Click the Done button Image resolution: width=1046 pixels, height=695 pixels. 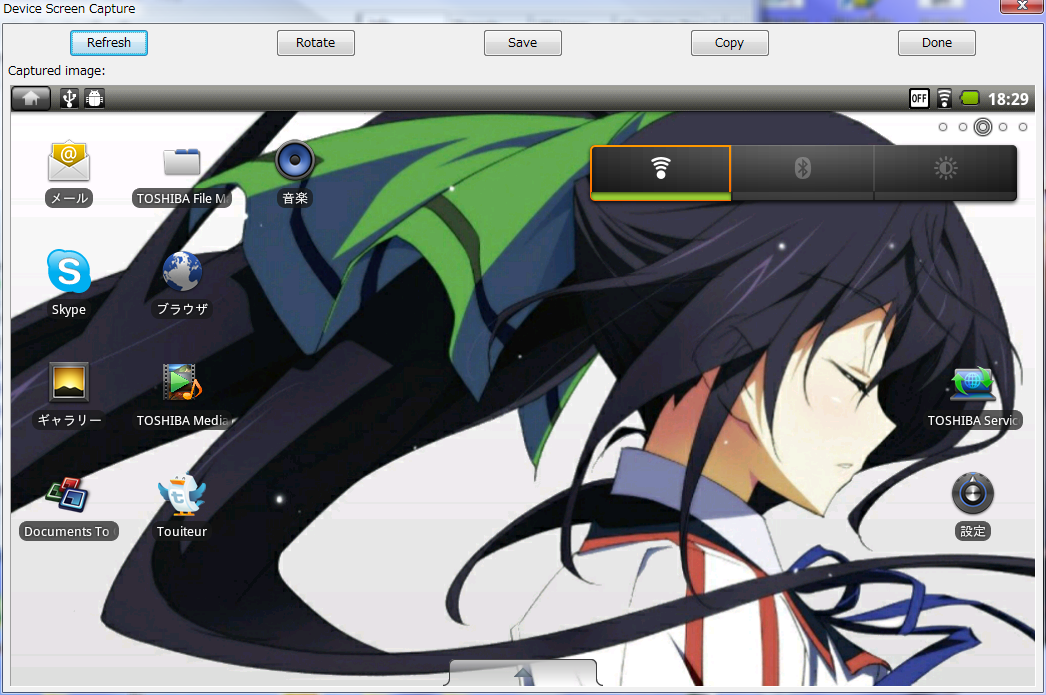click(937, 43)
